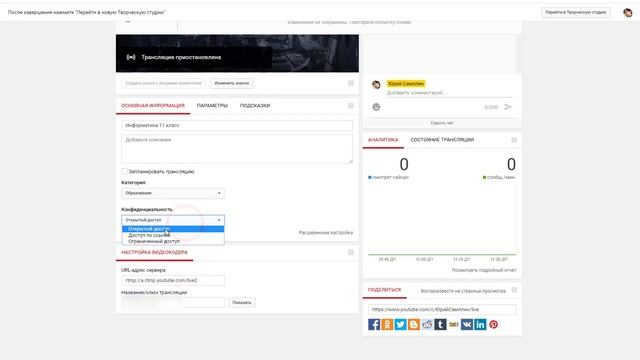Choose Доступ по ссылке option
Screen dimensions: 640x360
pyautogui.click(x=173, y=235)
